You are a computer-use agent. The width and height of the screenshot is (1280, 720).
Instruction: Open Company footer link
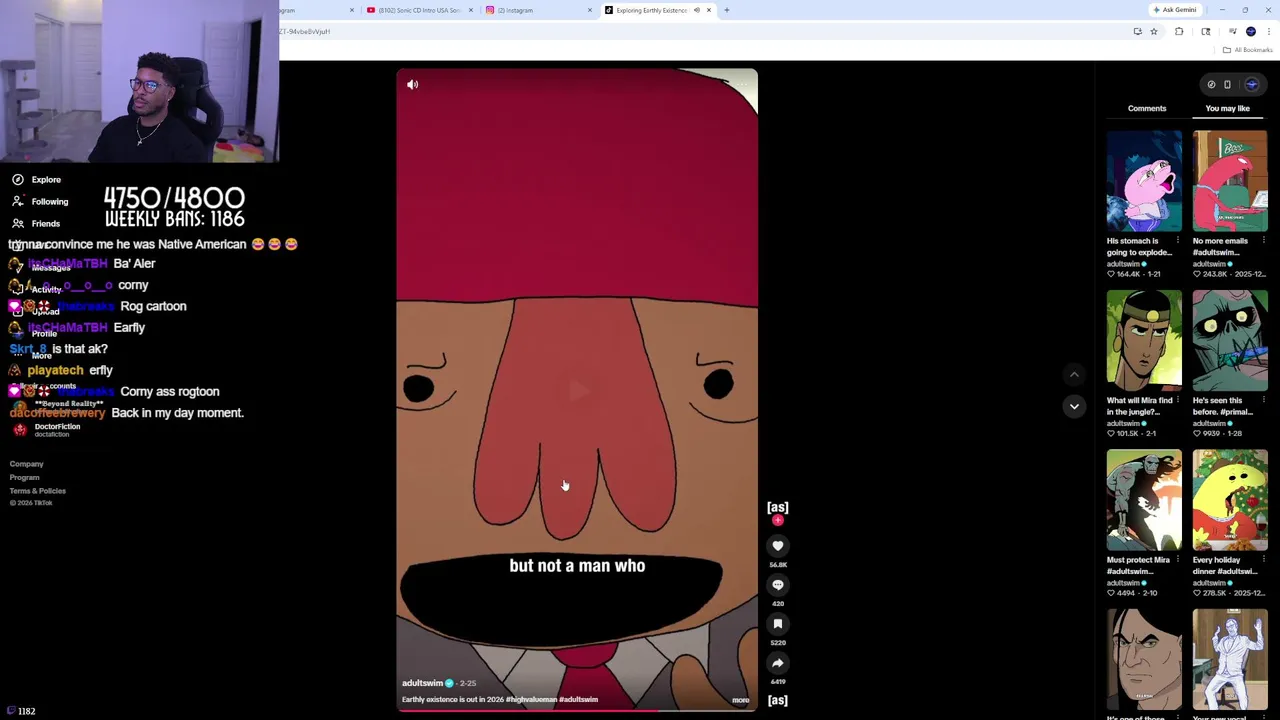point(27,464)
